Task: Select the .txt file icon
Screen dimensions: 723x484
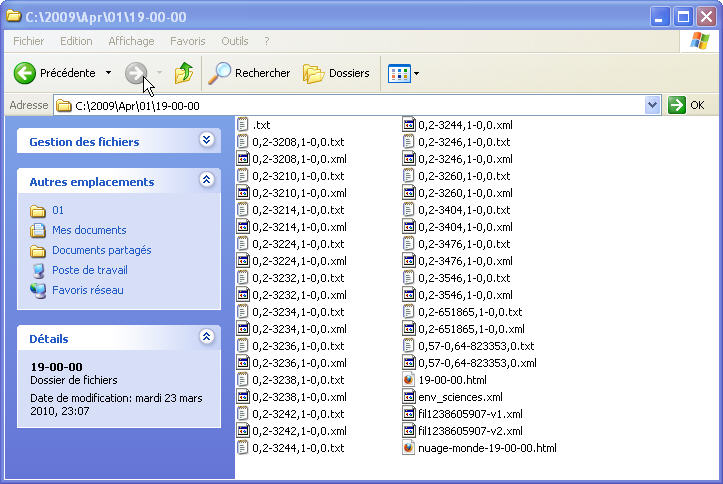Action: pos(243,125)
